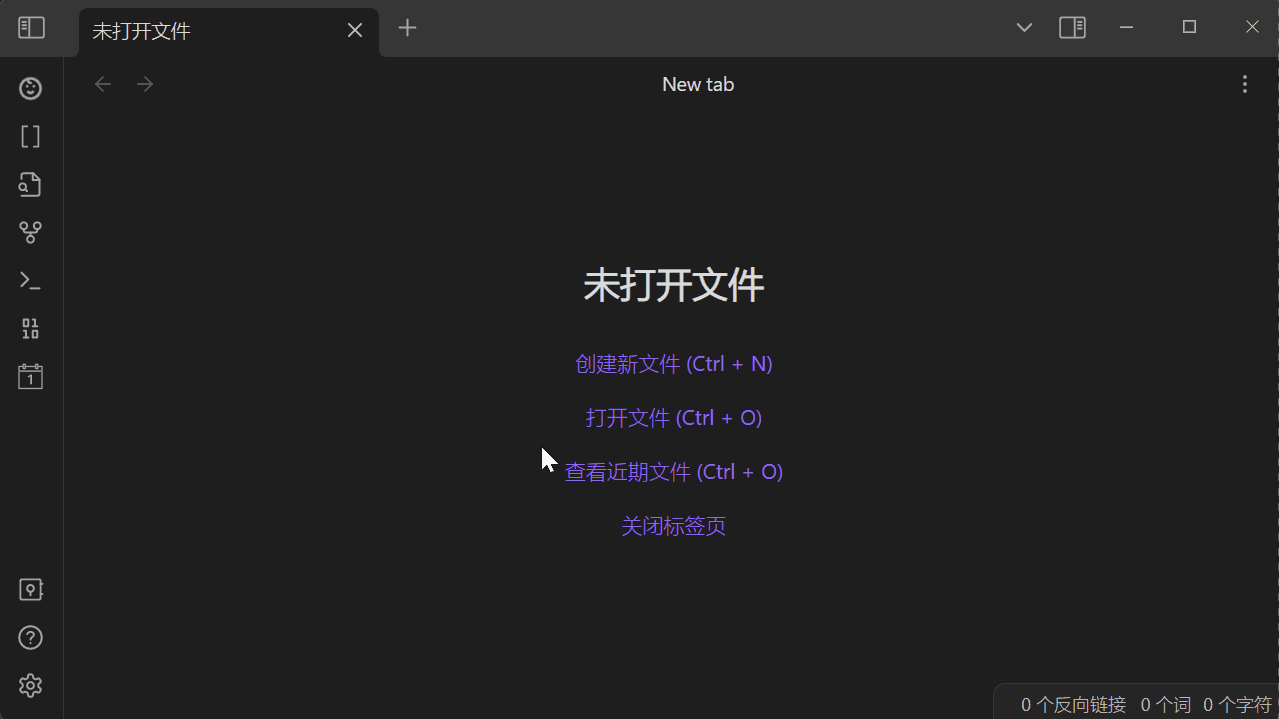This screenshot has width=1279, height=719.
Task: Navigate back using the left arrow
Action: 102,83
